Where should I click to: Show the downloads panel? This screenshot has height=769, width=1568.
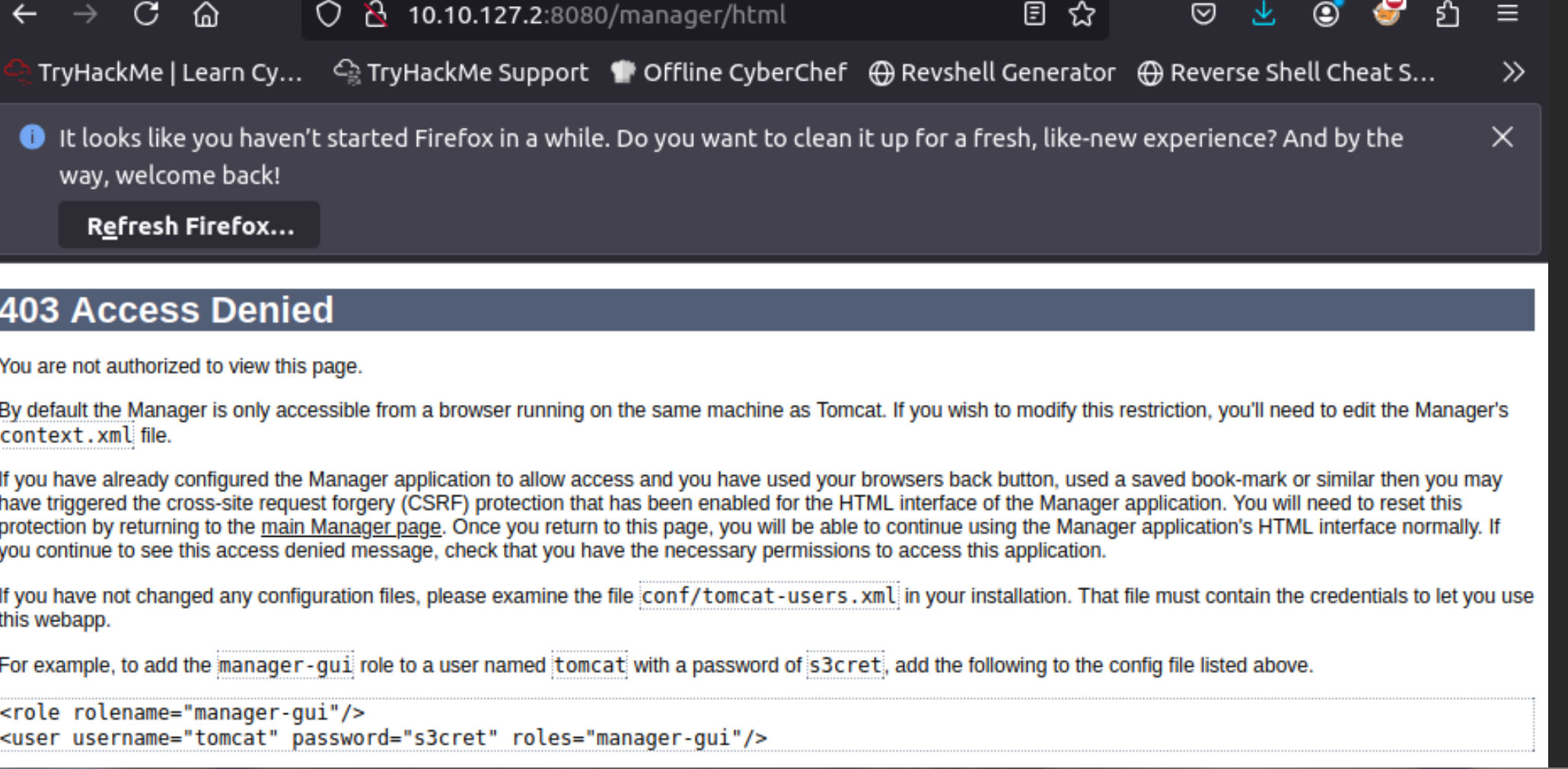(1264, 14)
